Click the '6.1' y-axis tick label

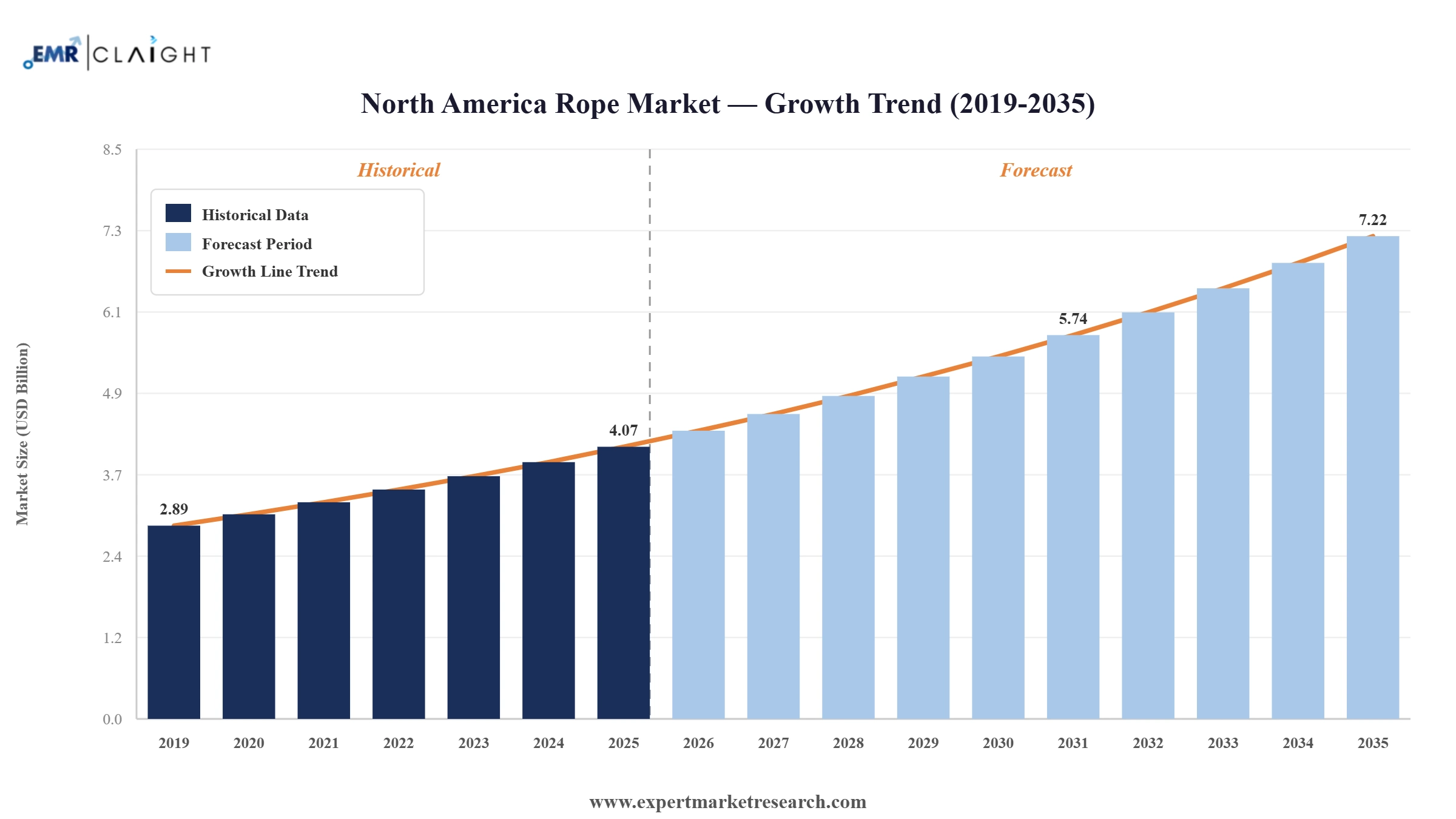pyautogui.click(x=112, y=312)
